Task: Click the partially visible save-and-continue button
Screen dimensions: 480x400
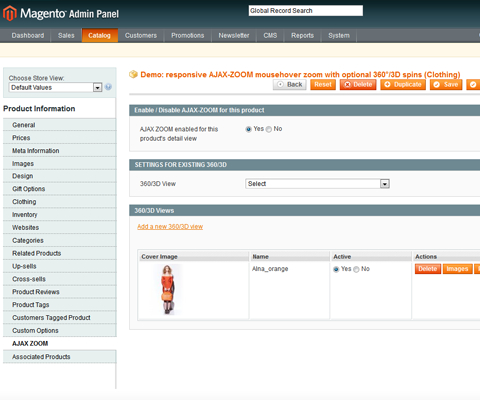Action: coord(473,85)
